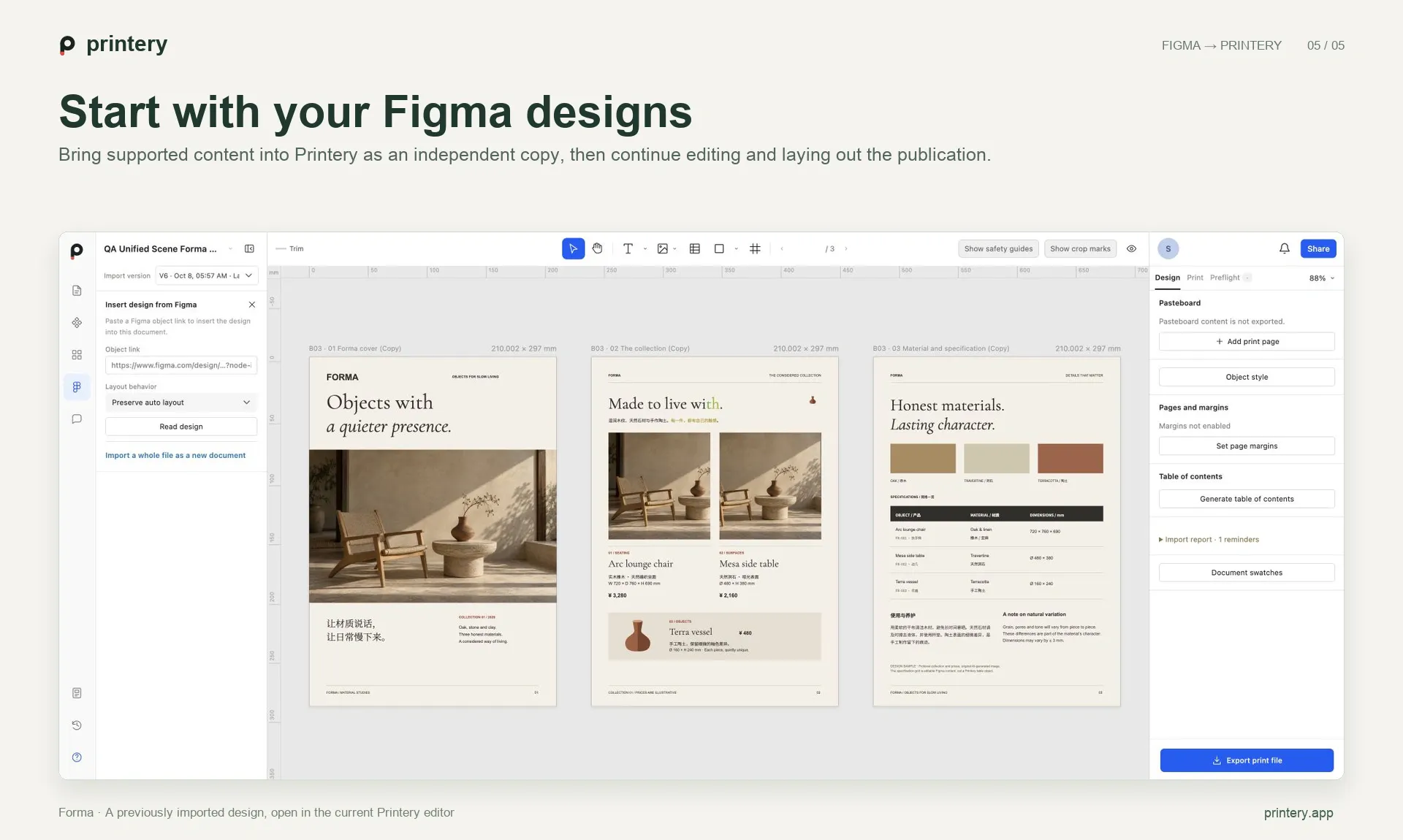Select the arrow pointer tool
This screenshot has height=840, width=1403.
(573, 249)
